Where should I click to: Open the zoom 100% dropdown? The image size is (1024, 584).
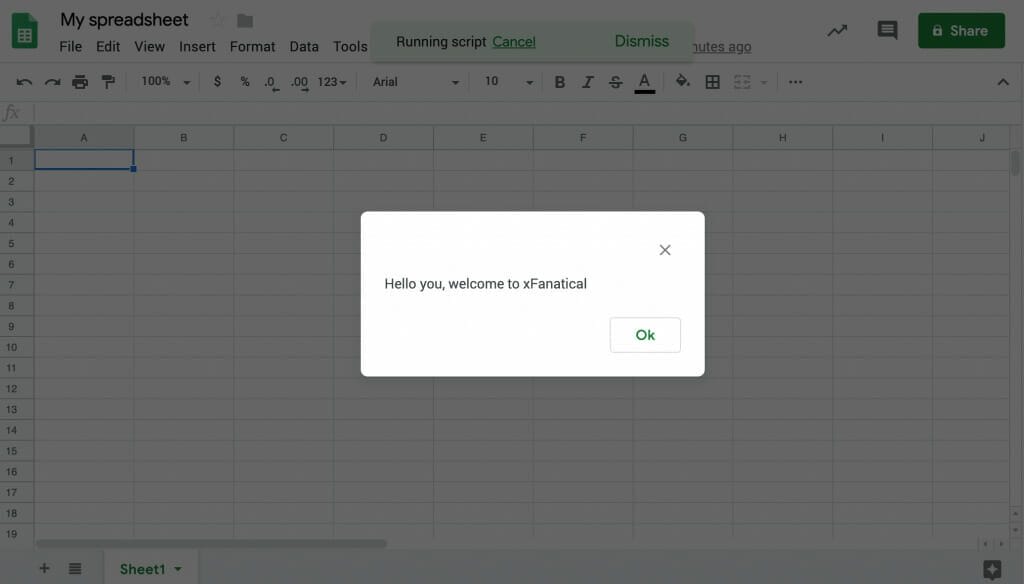(165, 82)
